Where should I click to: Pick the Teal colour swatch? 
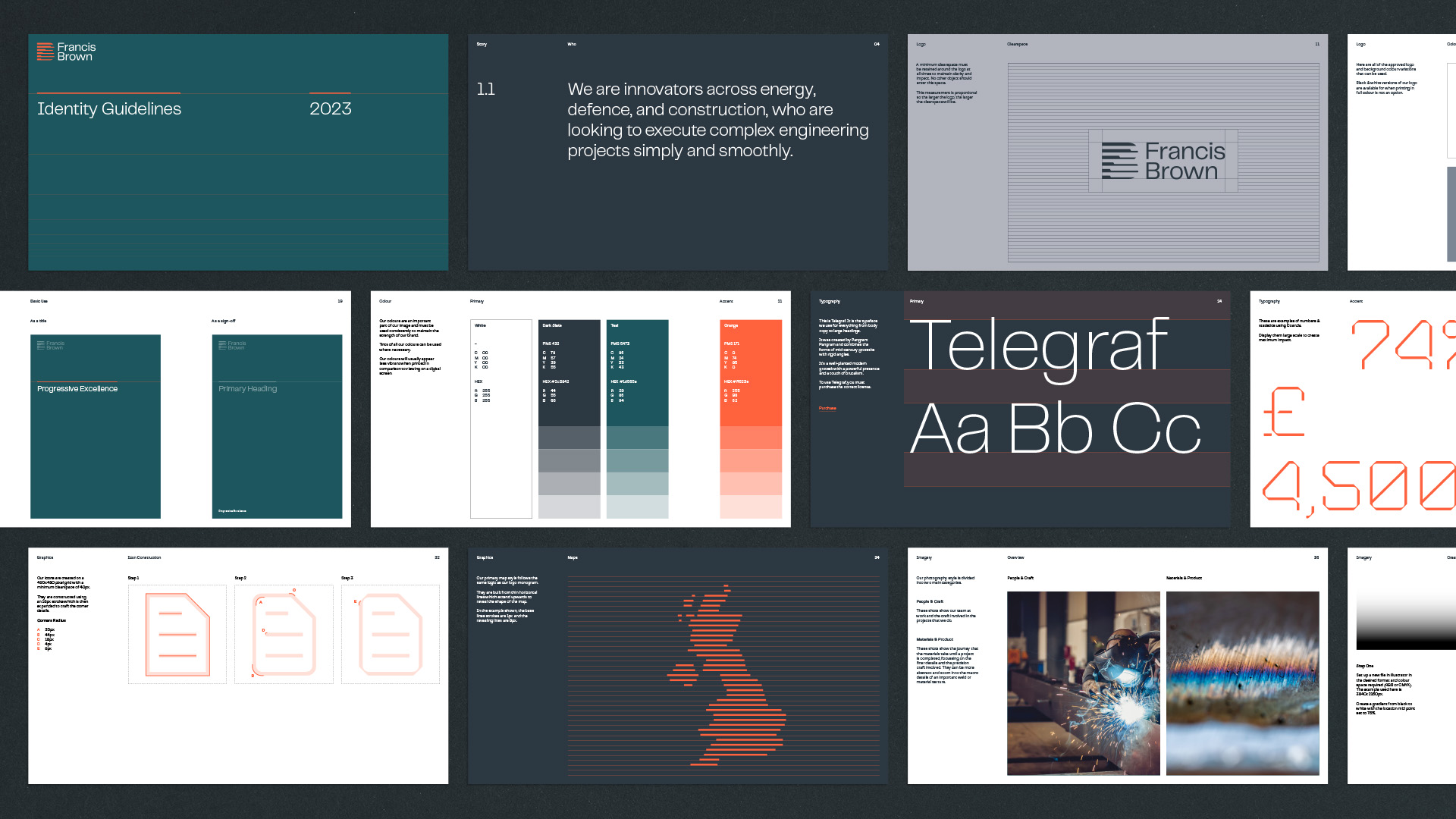(637, 372)
